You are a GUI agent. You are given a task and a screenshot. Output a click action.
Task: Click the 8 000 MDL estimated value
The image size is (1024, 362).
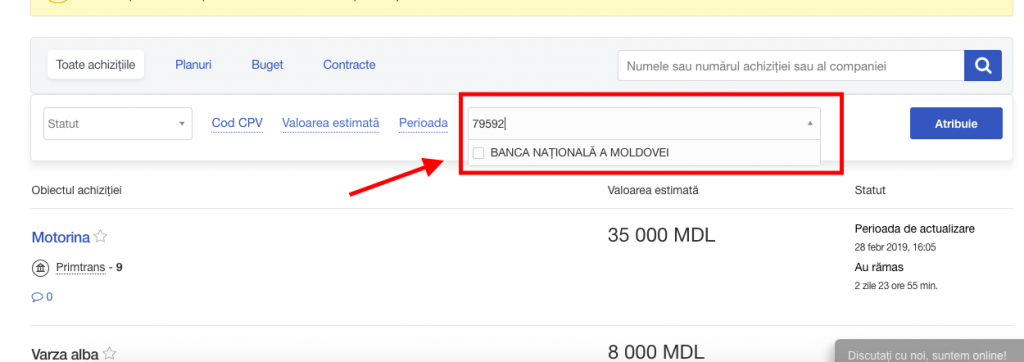click(656, 353)
